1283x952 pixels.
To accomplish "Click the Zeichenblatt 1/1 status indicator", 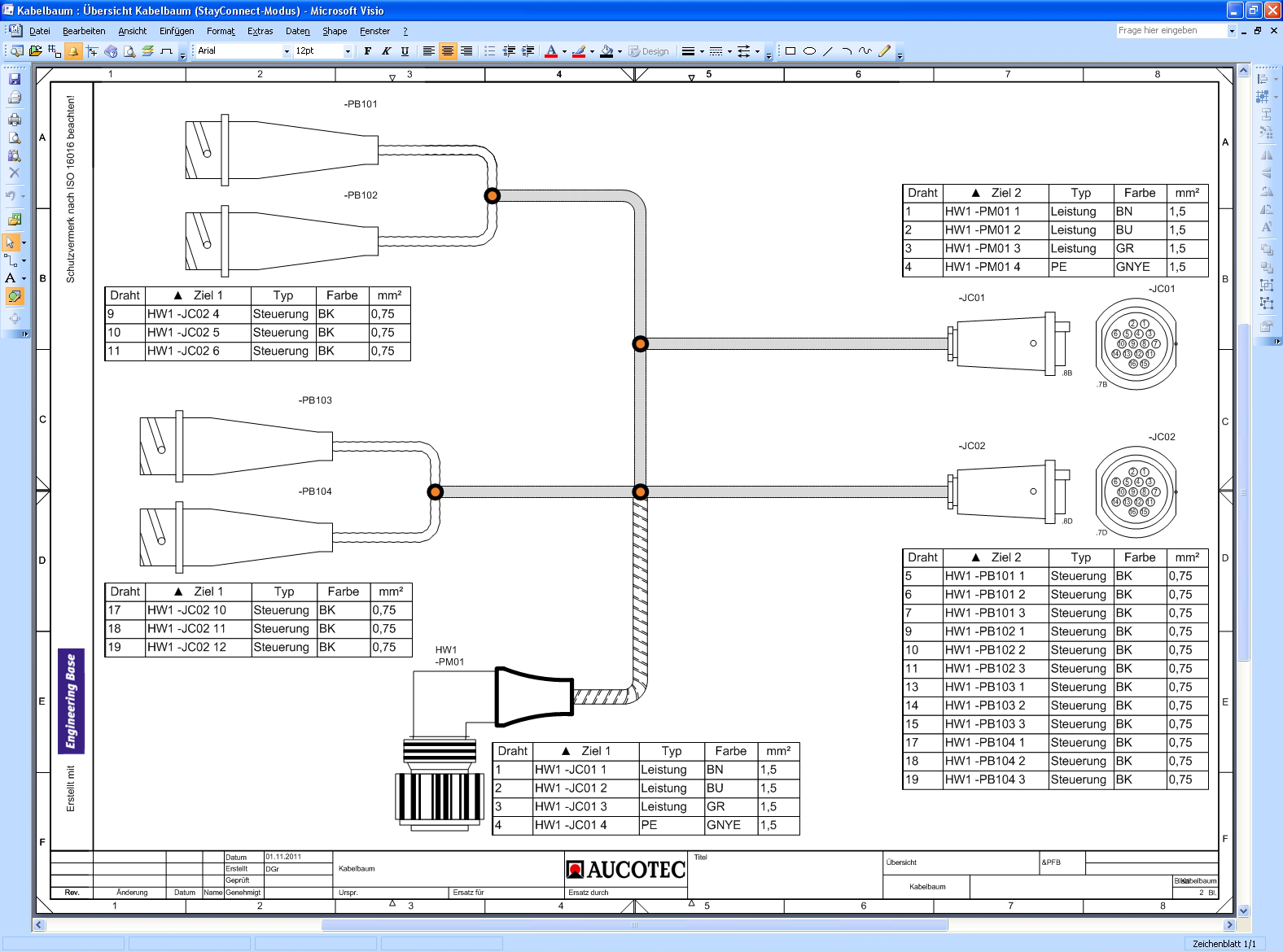I will click(1224, 944).
